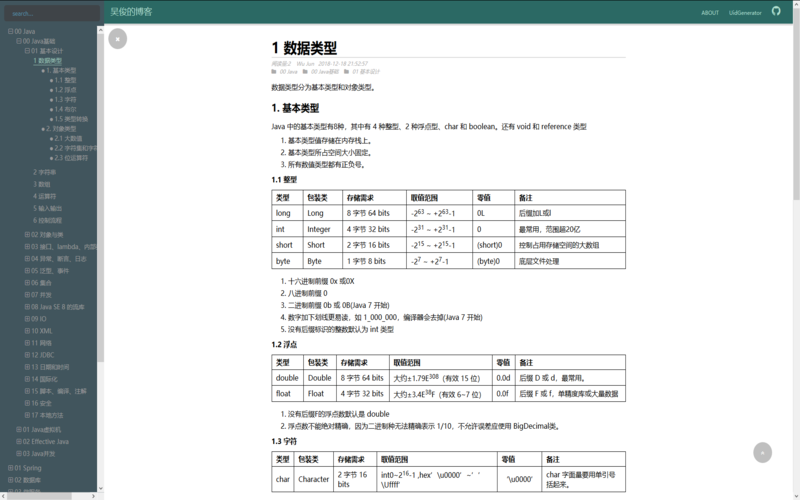Click the sidebar search input field
Screen dimensions: 800x500
(x=50, y=13)
